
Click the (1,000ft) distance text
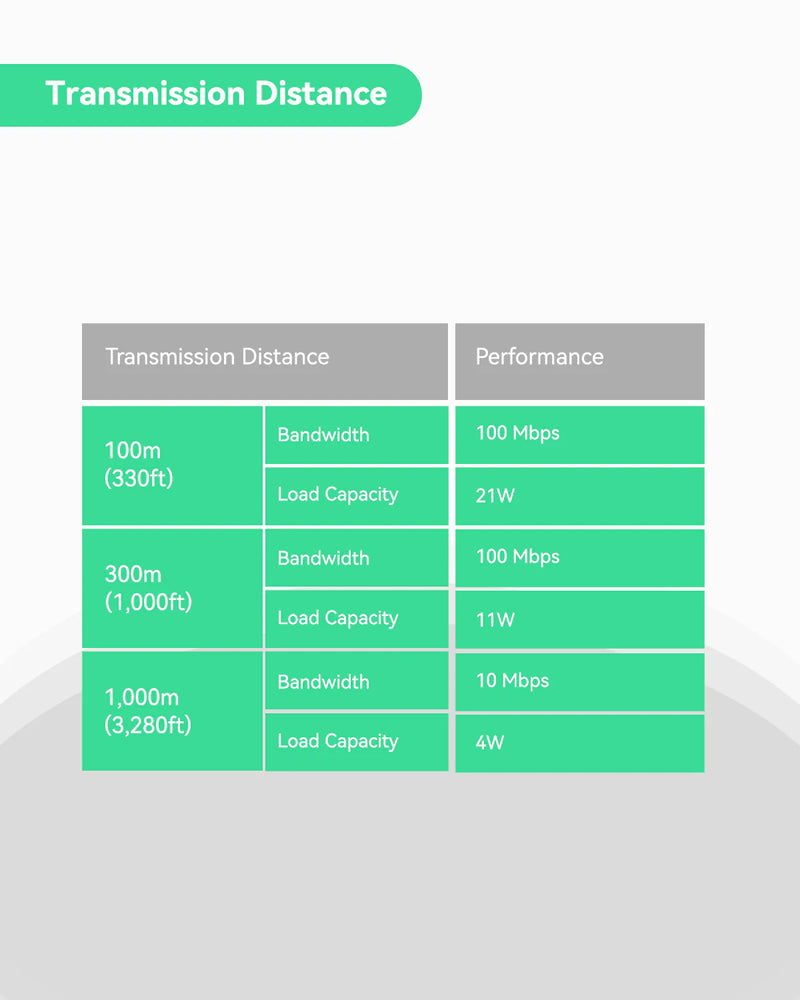(148, 603)
